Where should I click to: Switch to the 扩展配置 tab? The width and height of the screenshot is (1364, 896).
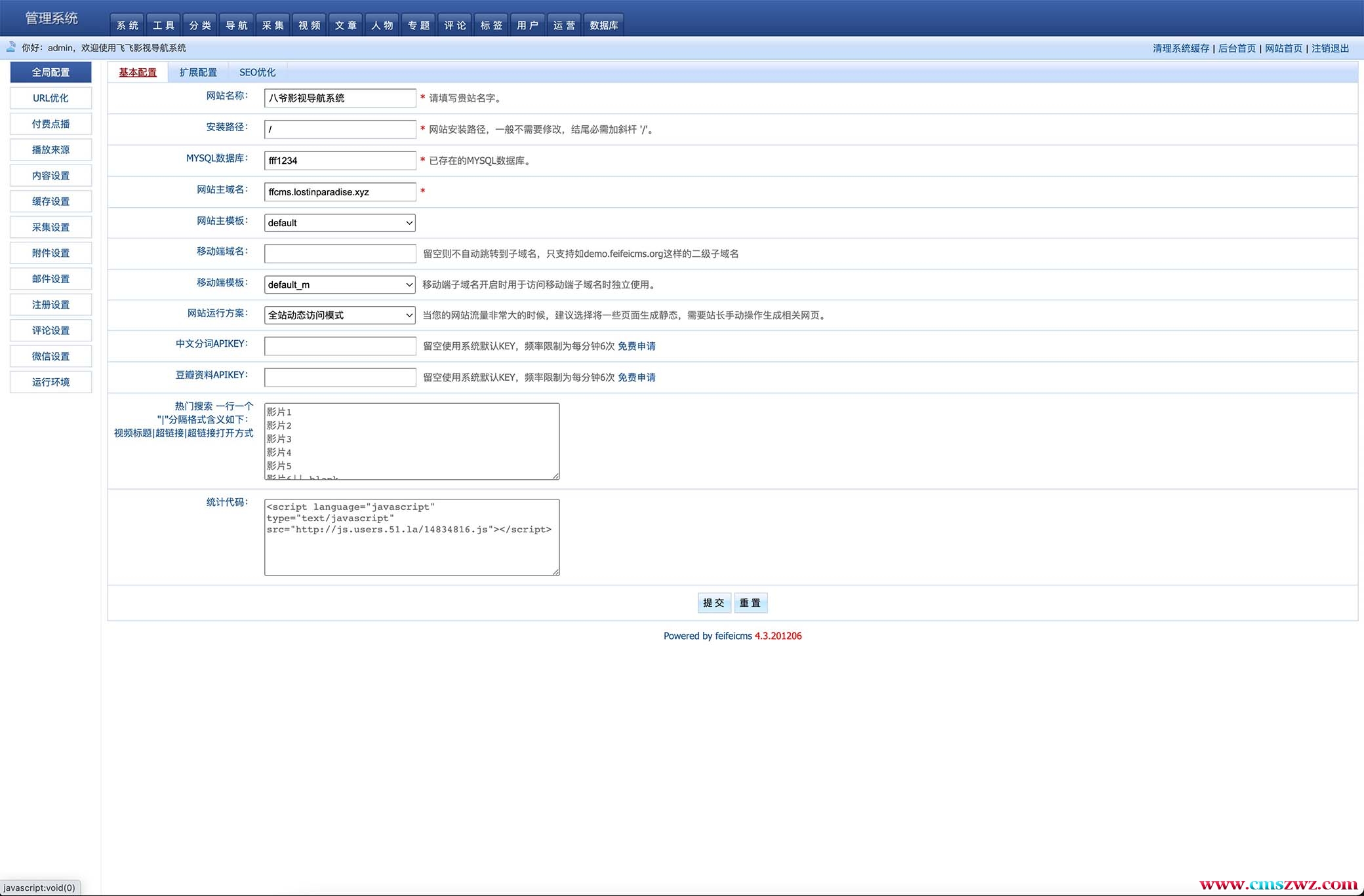[x=197, y=72]
